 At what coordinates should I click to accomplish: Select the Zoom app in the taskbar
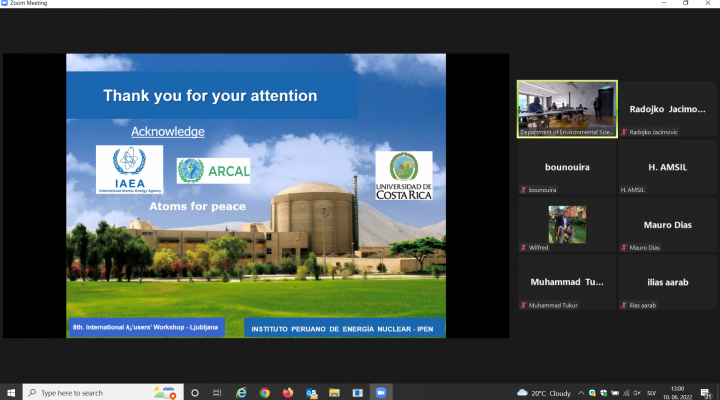[381, 393]
